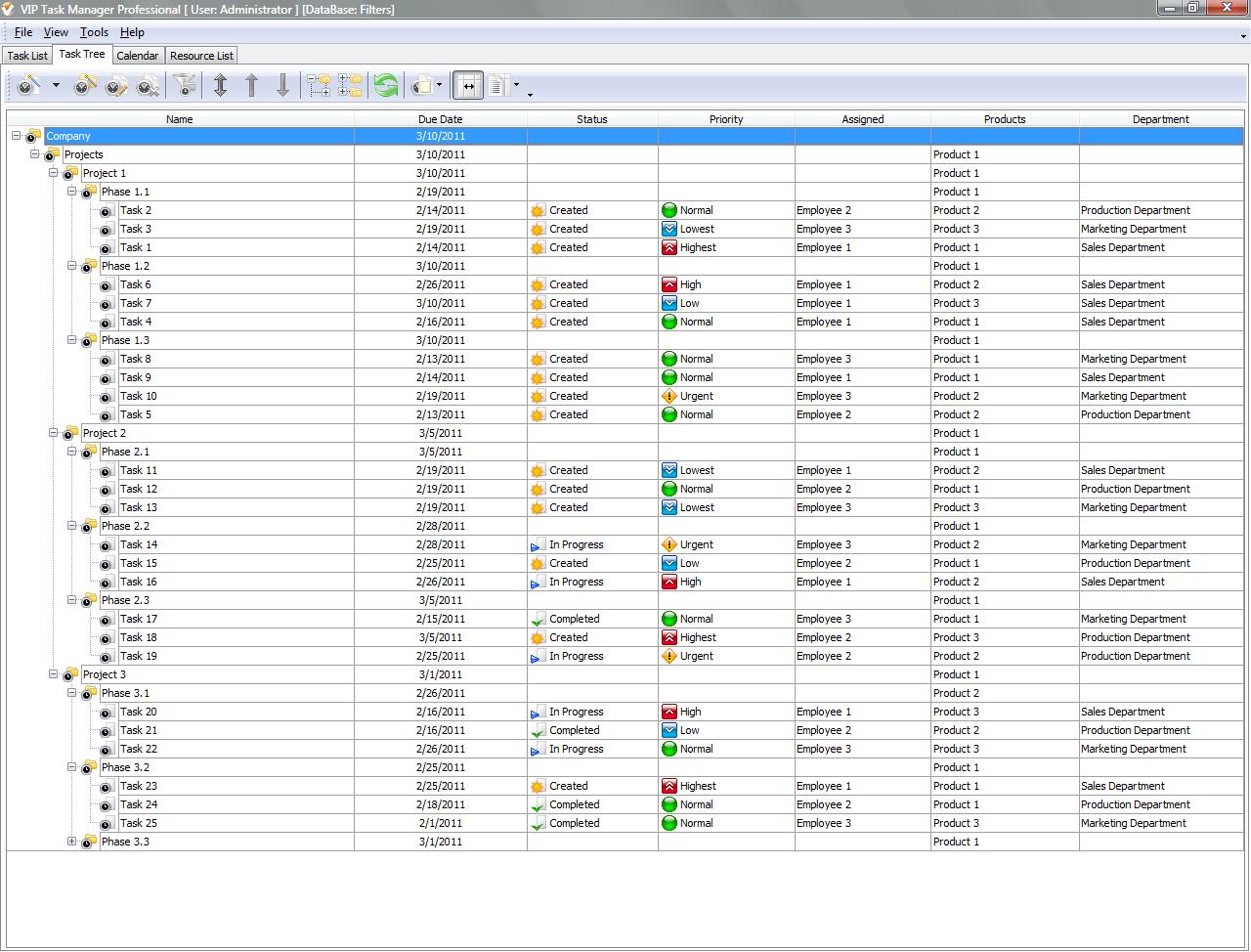The height and width of the screenshot is (952, 1251).
Task: Open the Resource List tab
Action: 201,56
